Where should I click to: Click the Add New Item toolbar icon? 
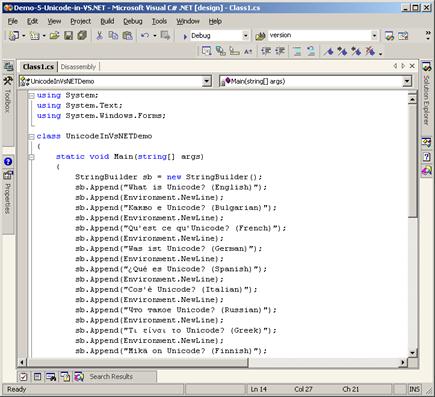coord(34,36)
